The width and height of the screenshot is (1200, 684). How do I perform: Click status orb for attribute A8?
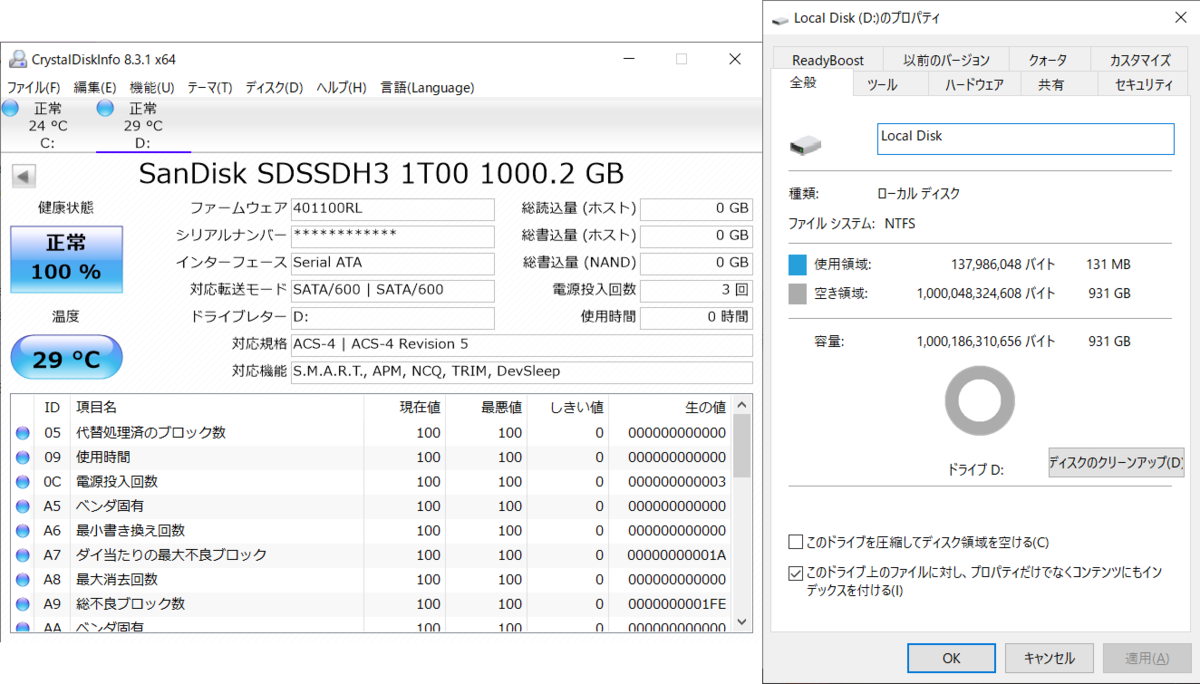pos(22,580)
